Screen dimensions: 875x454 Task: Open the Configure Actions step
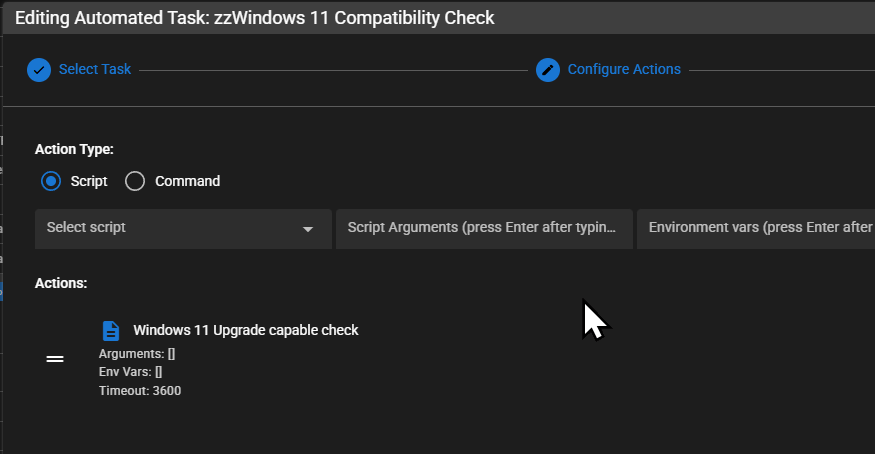pos(624,69)
